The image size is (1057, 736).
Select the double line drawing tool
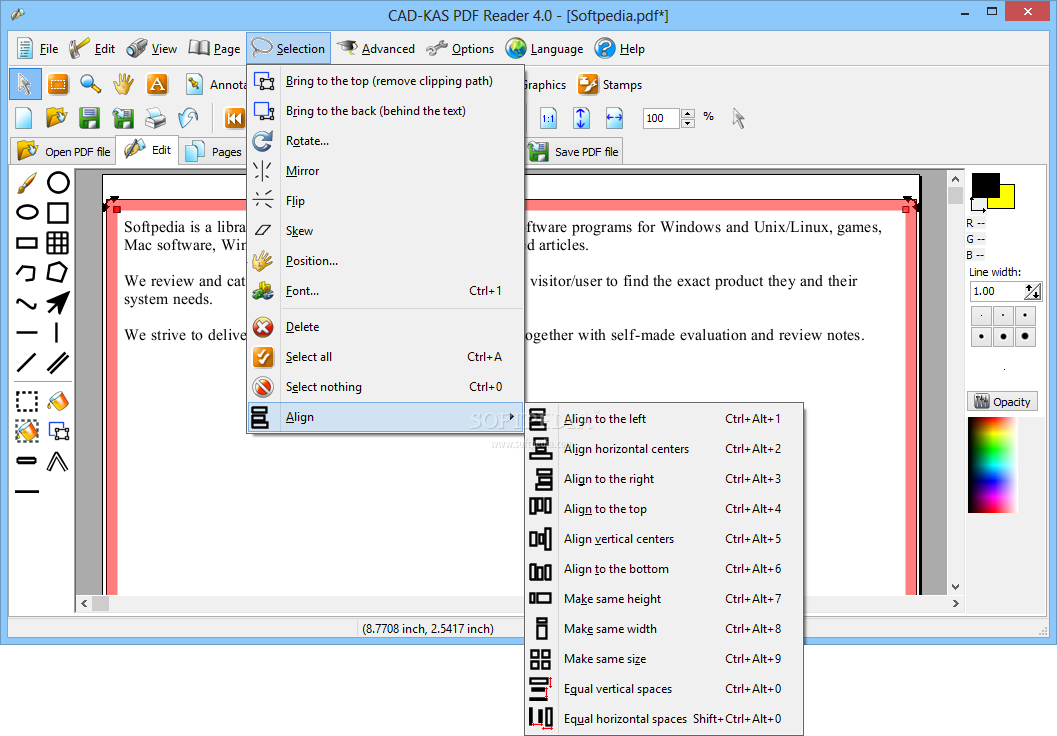(57, 363)
